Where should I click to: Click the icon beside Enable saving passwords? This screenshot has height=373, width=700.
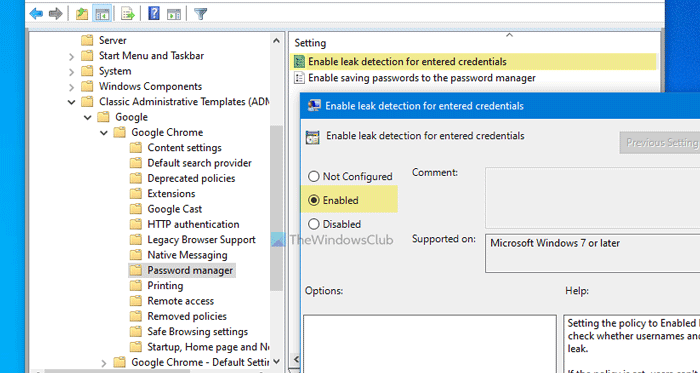tap(300, 78)
